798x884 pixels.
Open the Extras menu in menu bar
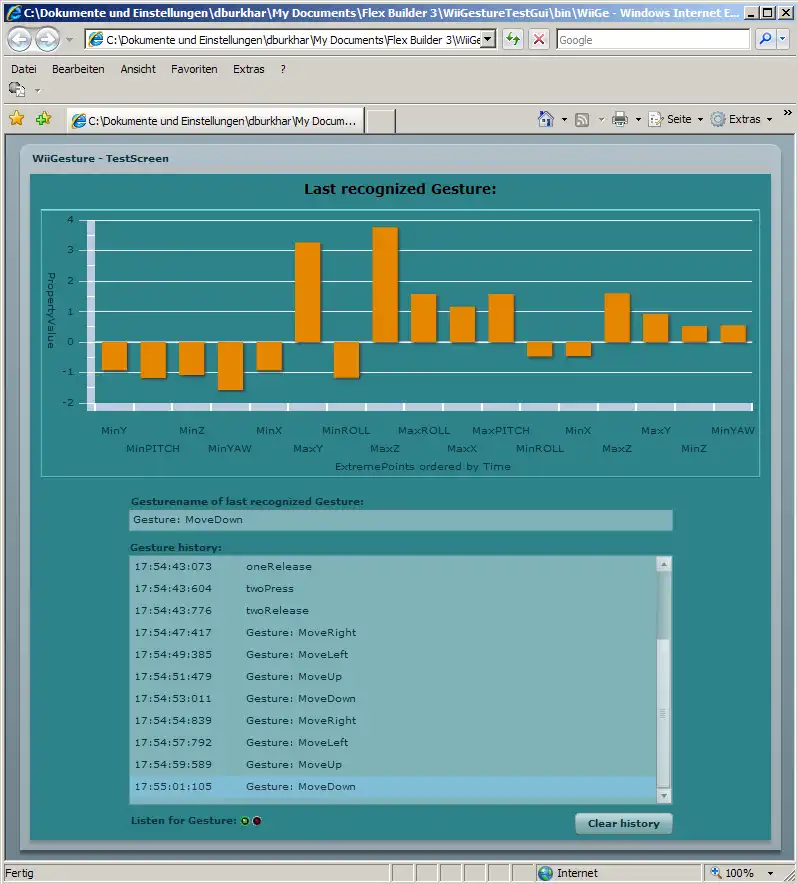point(249,69)
